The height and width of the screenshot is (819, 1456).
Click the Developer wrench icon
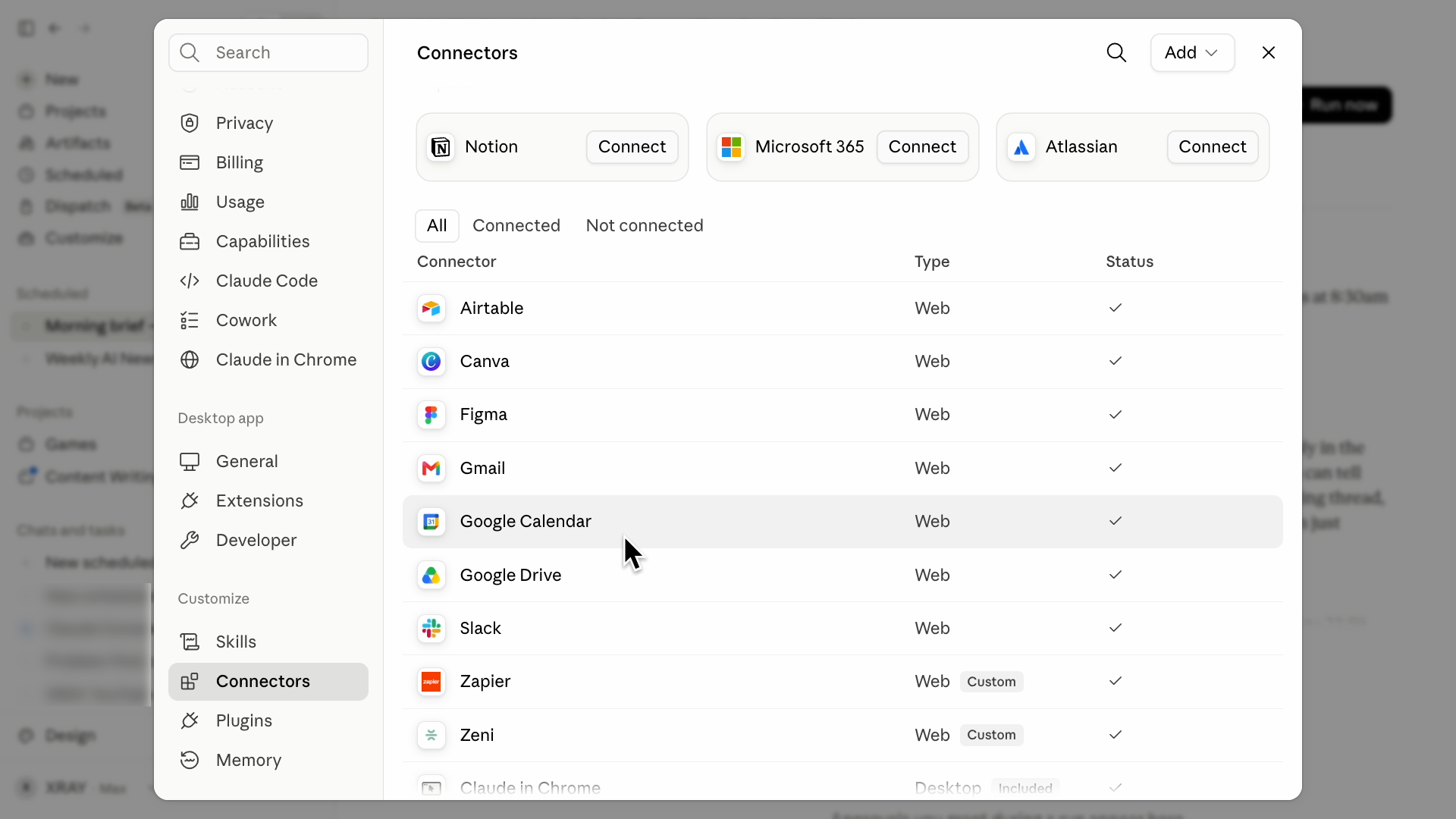pyautogui.click(x=190, y=540)
